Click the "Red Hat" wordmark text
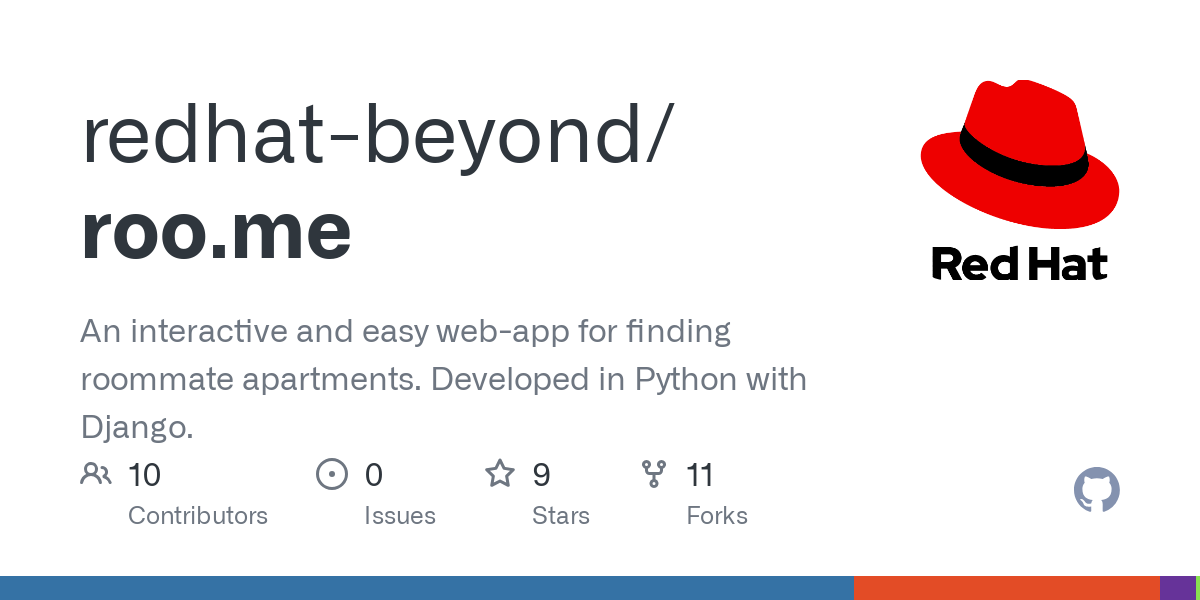Viewport: 1200px width, 600px height. [x=1019, y=264]
